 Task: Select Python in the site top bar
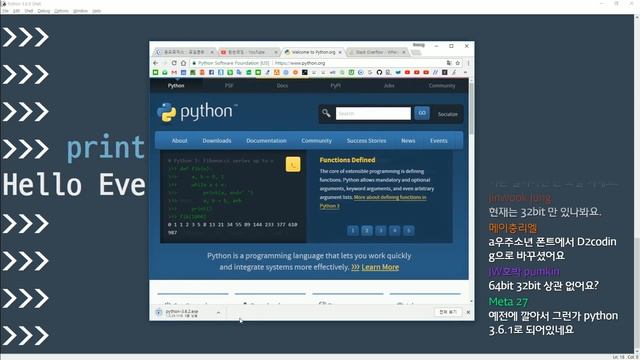click(176, 85)
